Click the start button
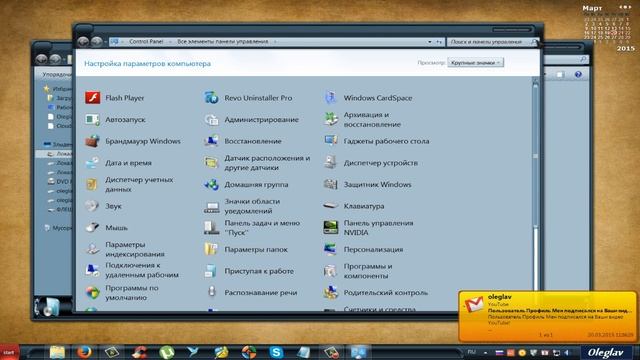The height and width of the screenshot is (360, 640). tap(9, 352)
